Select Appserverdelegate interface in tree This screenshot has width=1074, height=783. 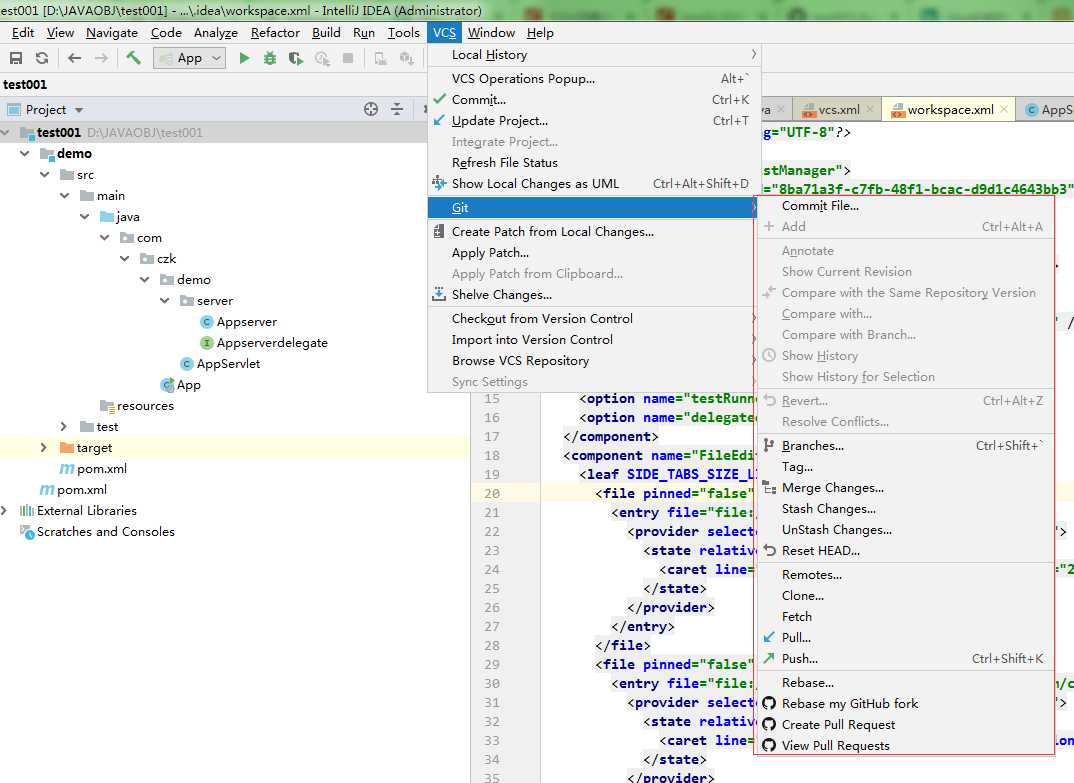click(264, 343)
